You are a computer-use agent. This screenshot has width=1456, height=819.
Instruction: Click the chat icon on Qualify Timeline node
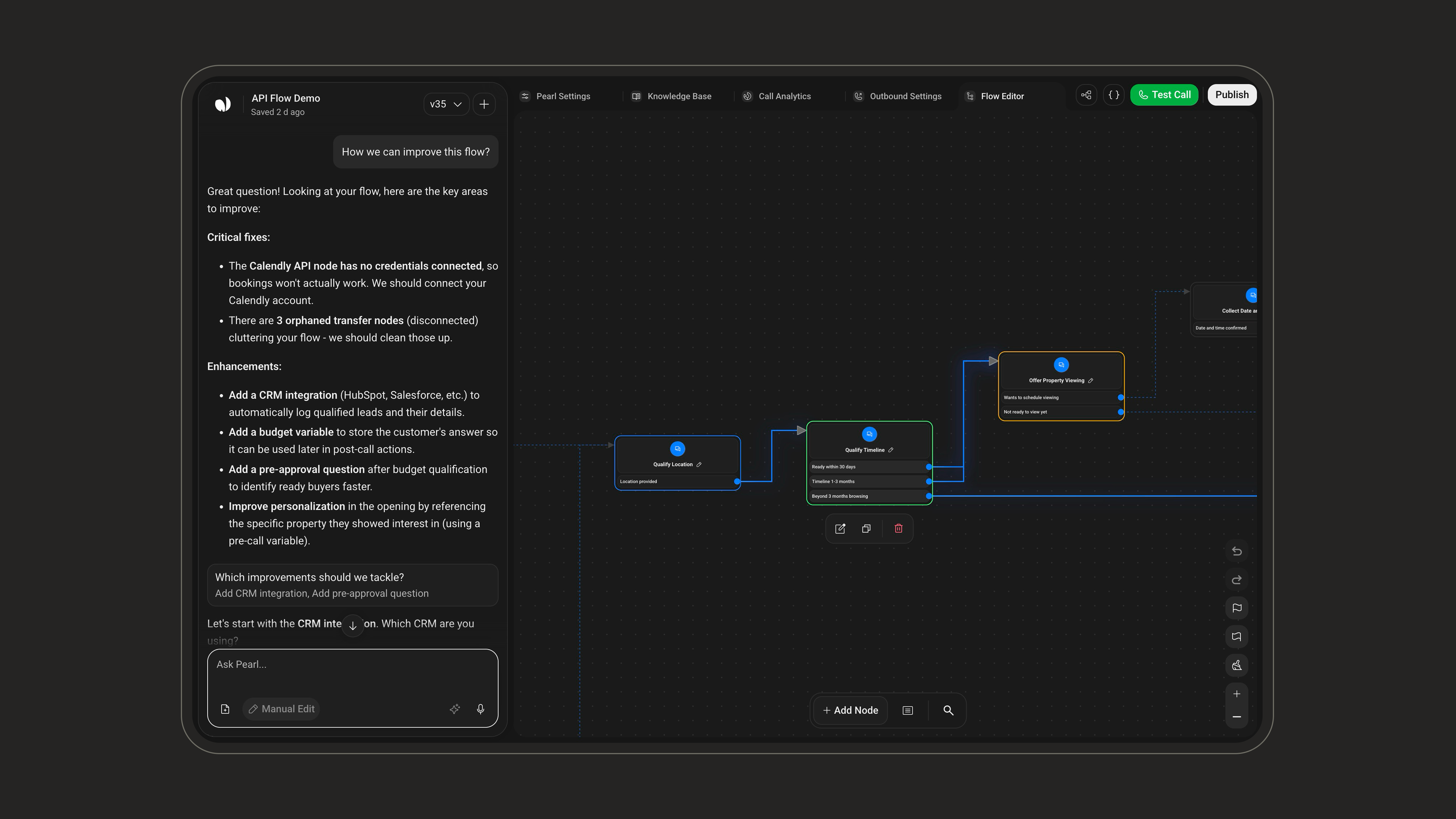pyautogui.click(x=869, y=434)
